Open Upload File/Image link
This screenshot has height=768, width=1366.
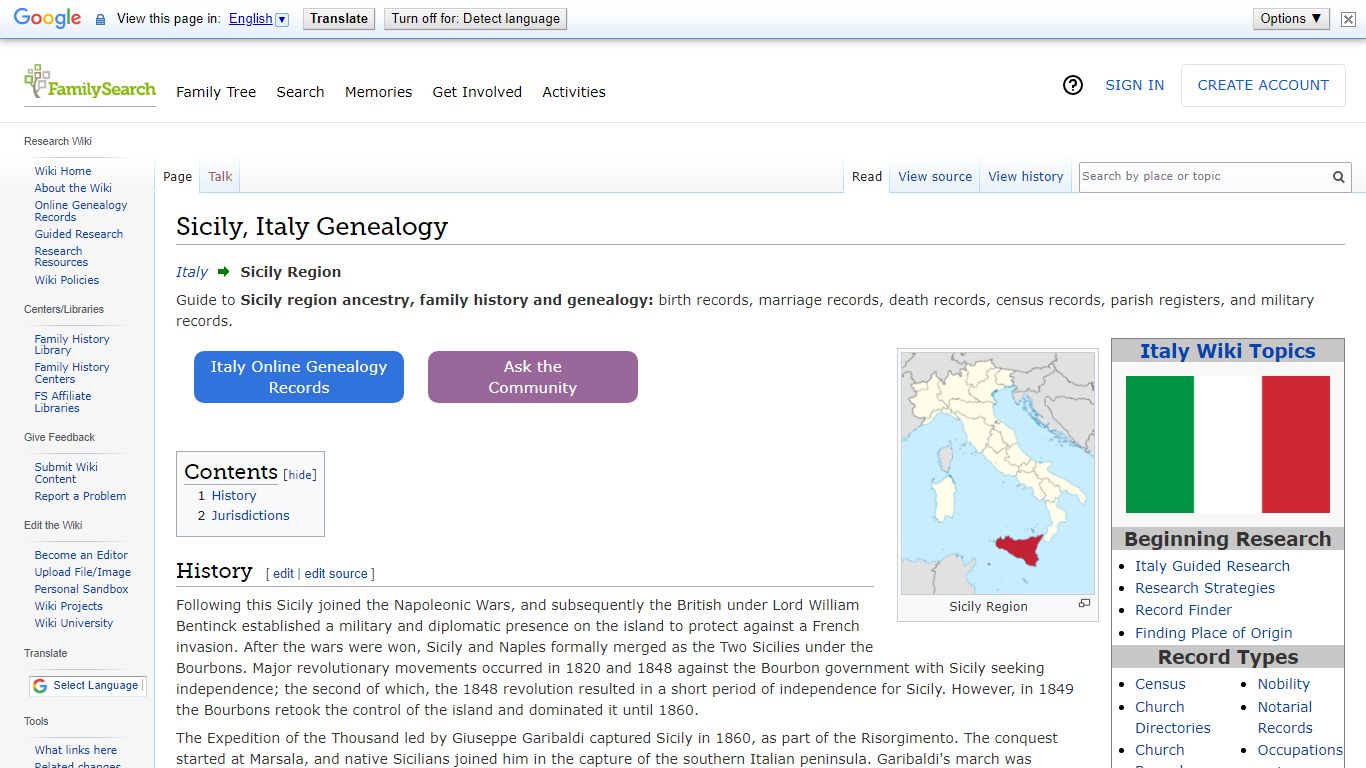click(x=83, y=572)
